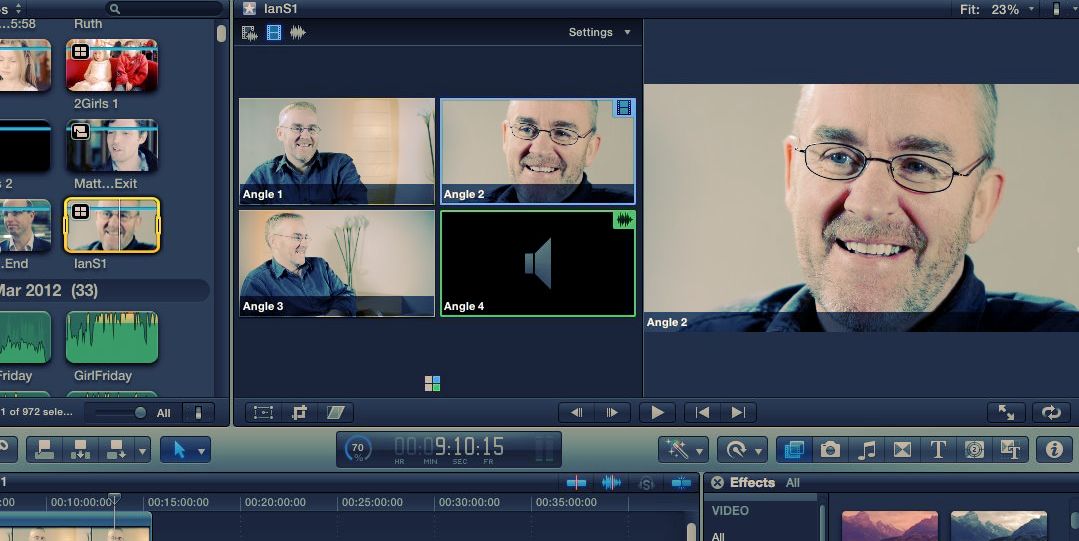Enable video and audio angle switching

[250, 32]
